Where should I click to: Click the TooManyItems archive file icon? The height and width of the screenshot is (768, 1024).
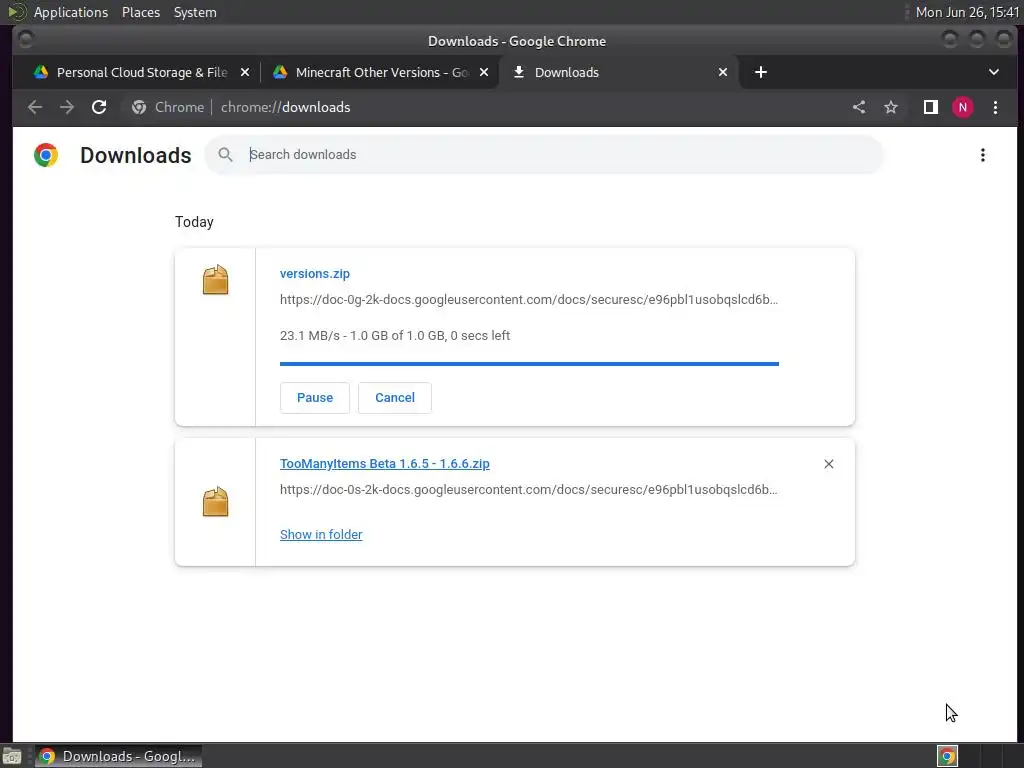point(216,502)
